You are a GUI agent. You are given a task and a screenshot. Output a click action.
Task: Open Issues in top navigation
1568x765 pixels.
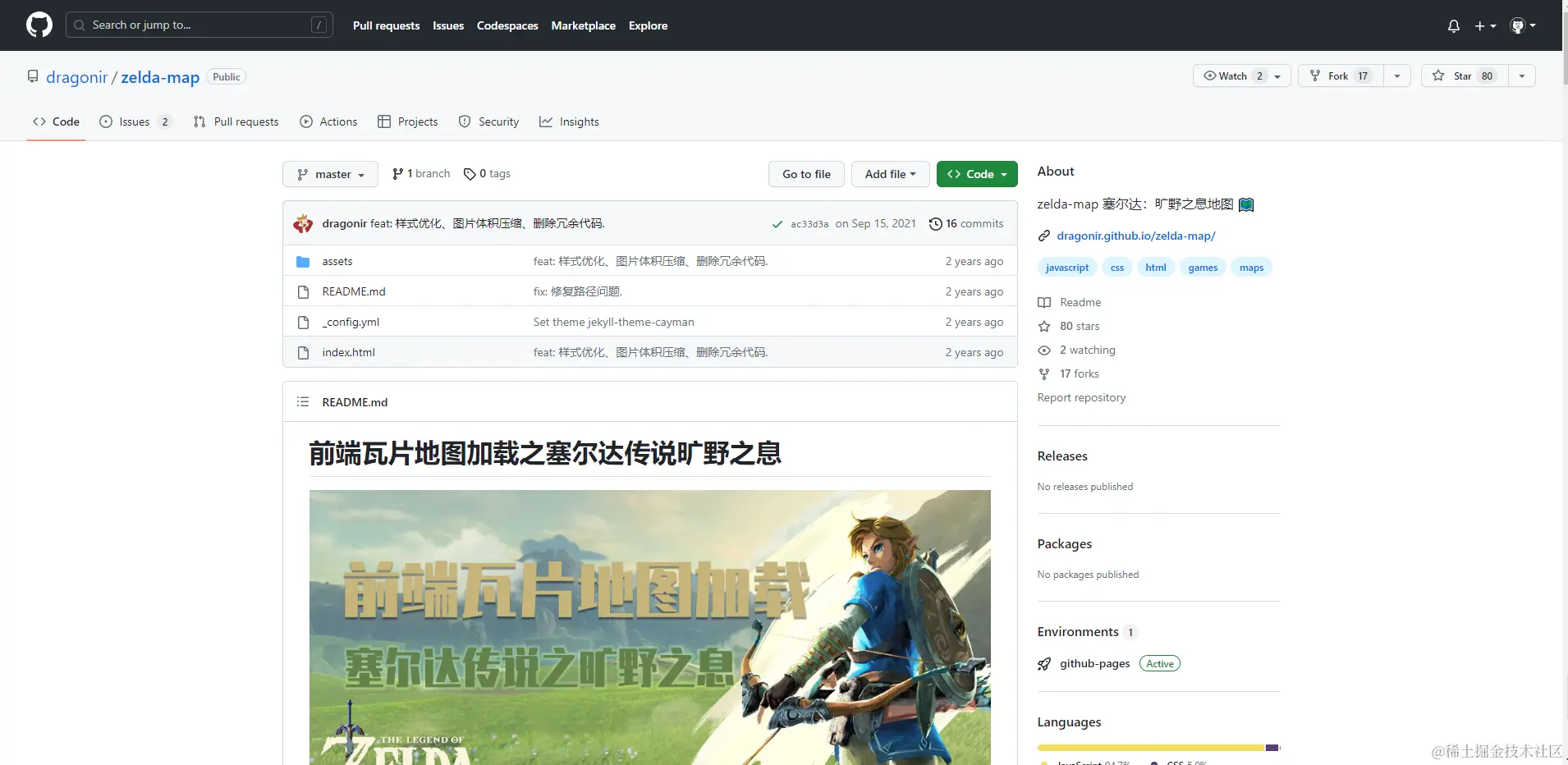(448, 25)
